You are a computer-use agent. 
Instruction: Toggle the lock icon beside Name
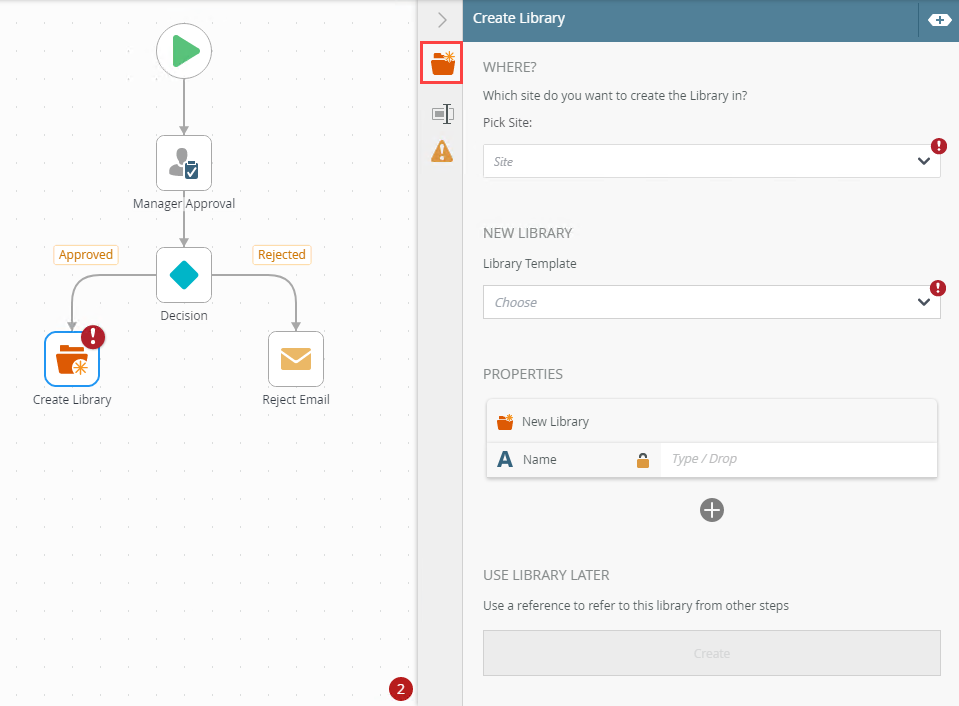pos(643,460)
